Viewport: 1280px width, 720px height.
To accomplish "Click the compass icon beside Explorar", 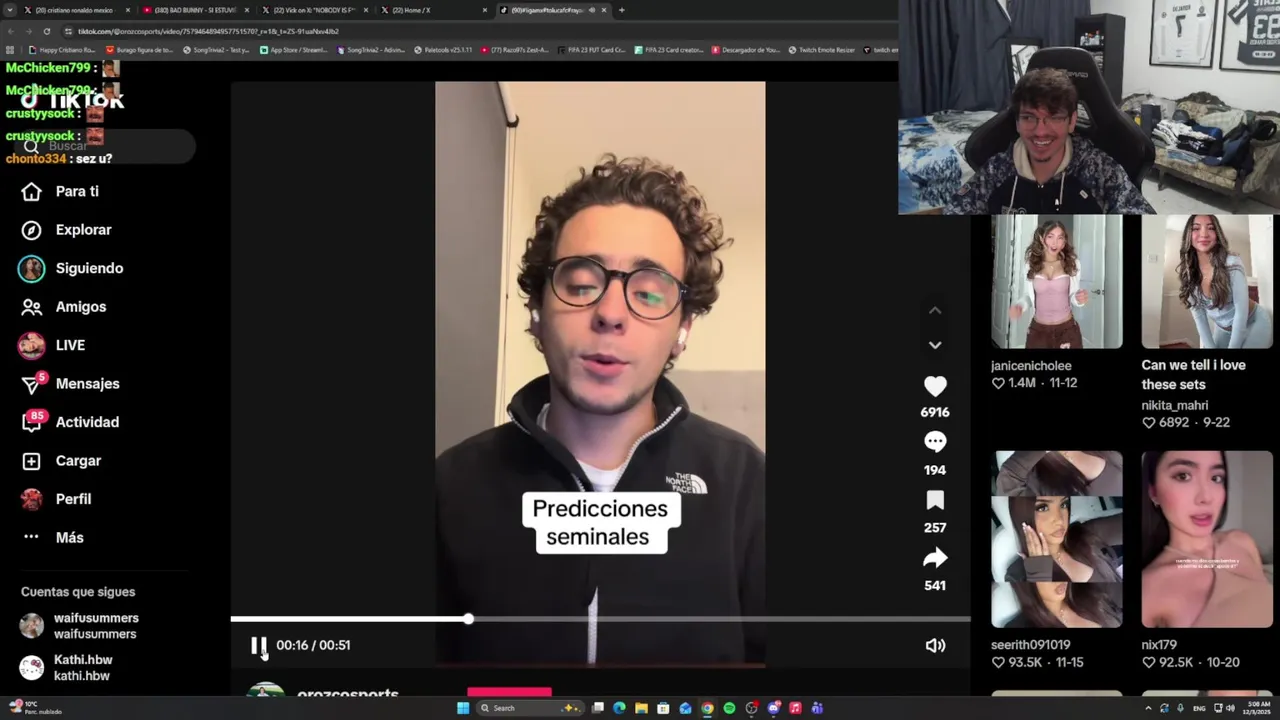I will [32, 230].
